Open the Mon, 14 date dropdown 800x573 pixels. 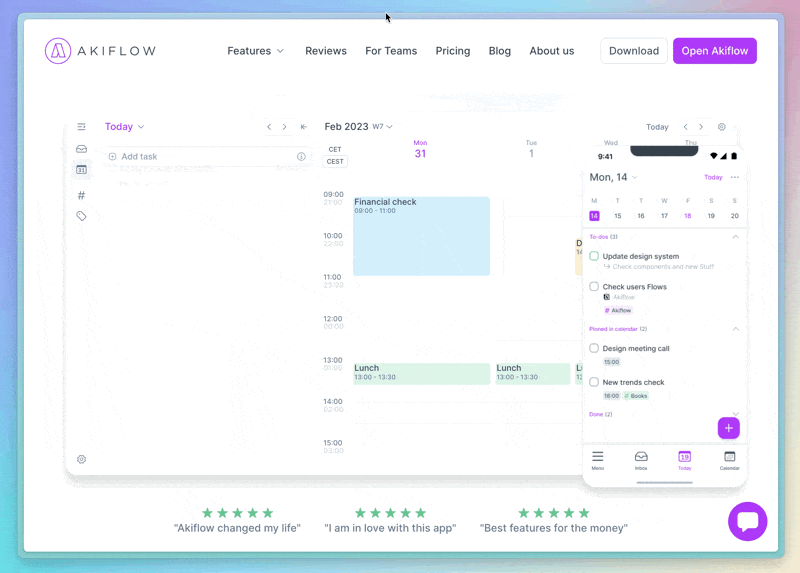click(x=613, y=177)
